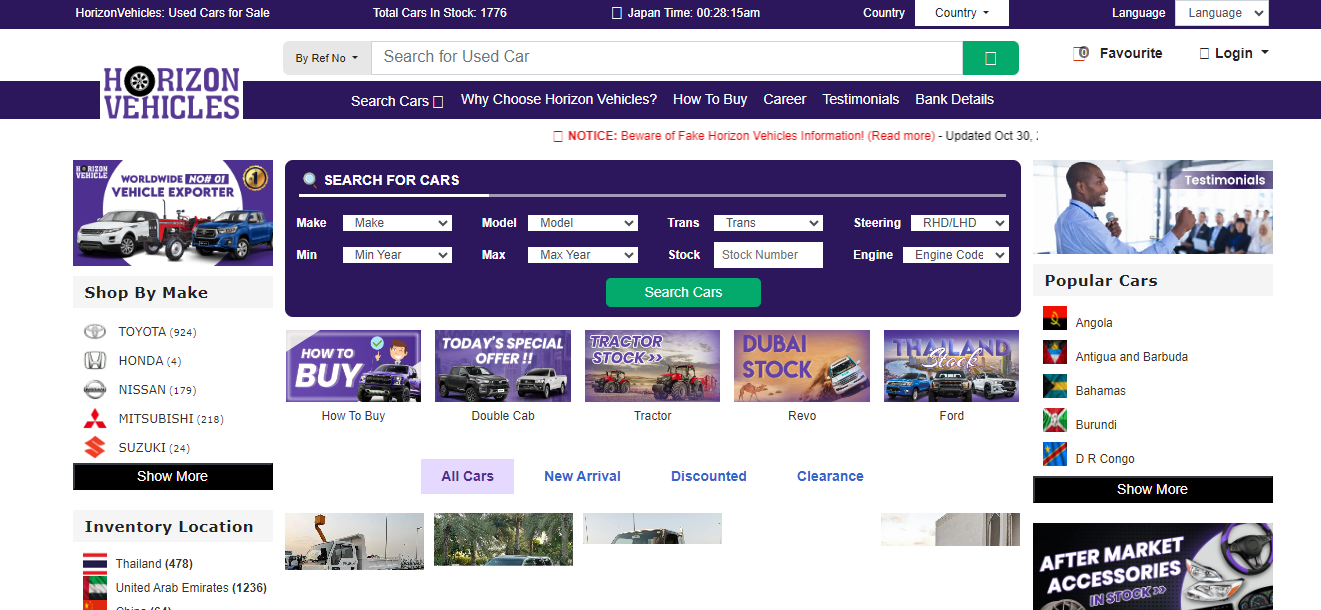Click the NISSAN (179) make link
The height and width of the screenshot is (610, 1321).
pyautogui.click(x=157, y=390)
